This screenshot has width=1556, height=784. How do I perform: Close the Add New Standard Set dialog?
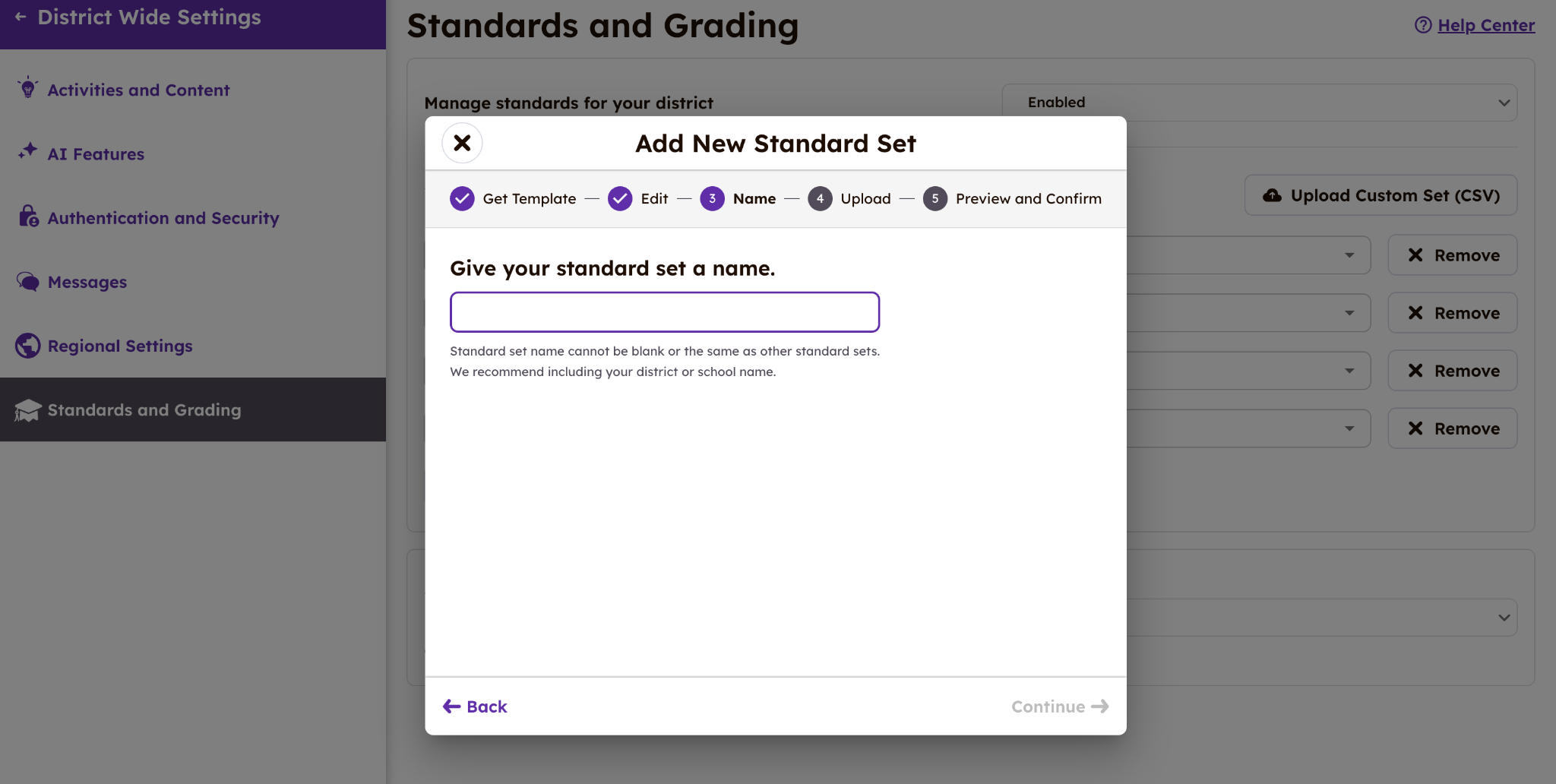click(x=462, y=143)
